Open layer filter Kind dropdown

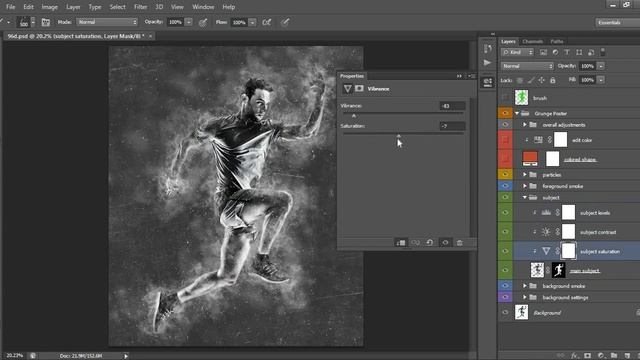pyautogui.click(x=518, y=52)
